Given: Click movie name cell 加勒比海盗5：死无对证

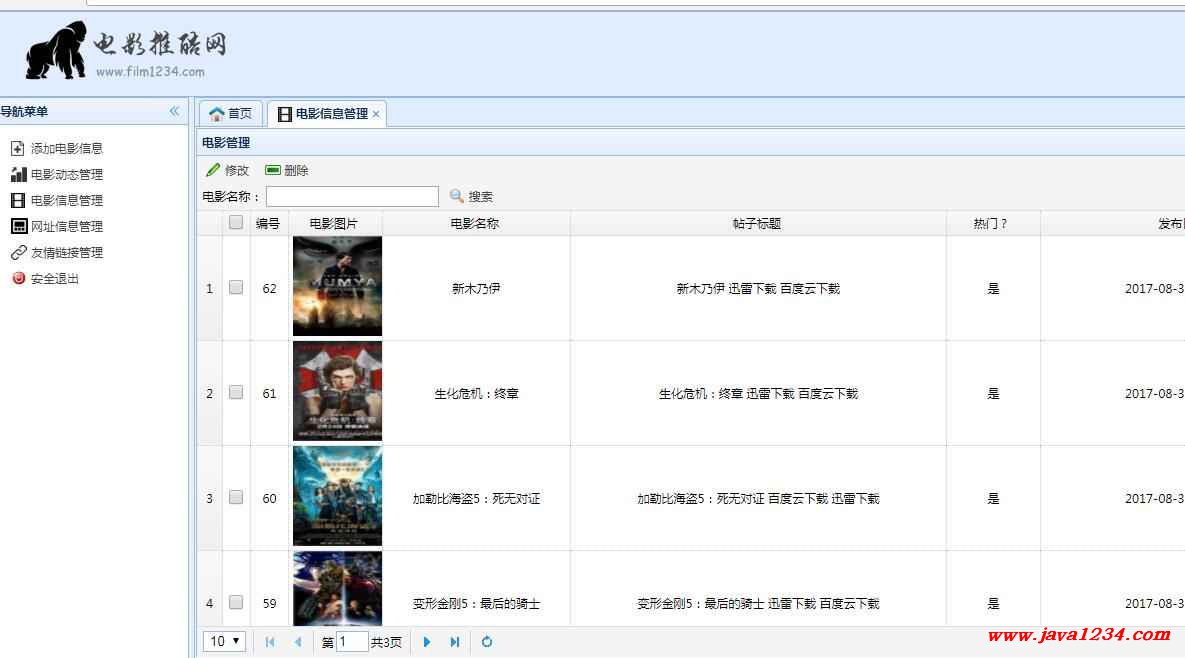Looking at the screenshot, I should tap(476, 499).
